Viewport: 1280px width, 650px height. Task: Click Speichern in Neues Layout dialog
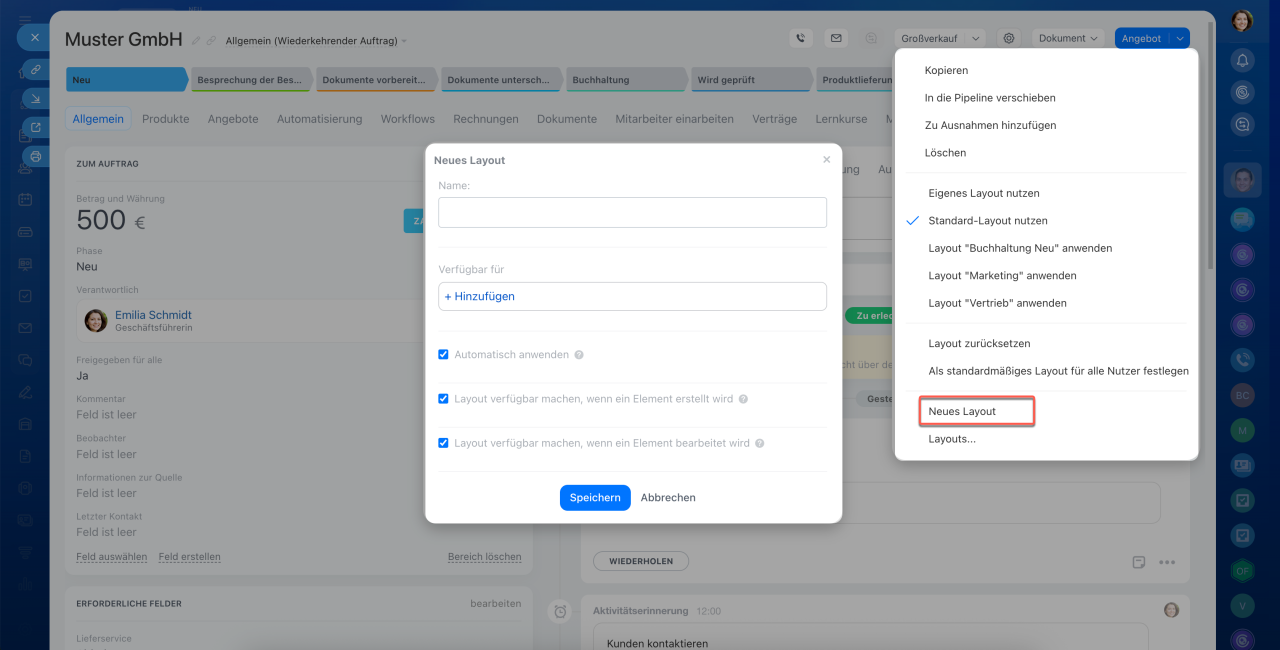[595, 498]
